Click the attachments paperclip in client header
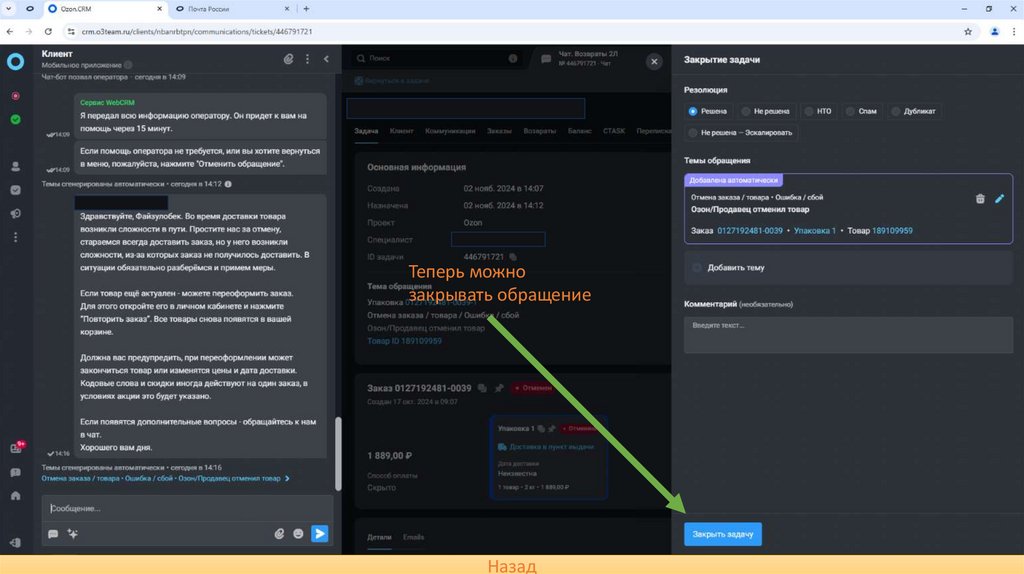1024x574 pixels. pos(288,59)
